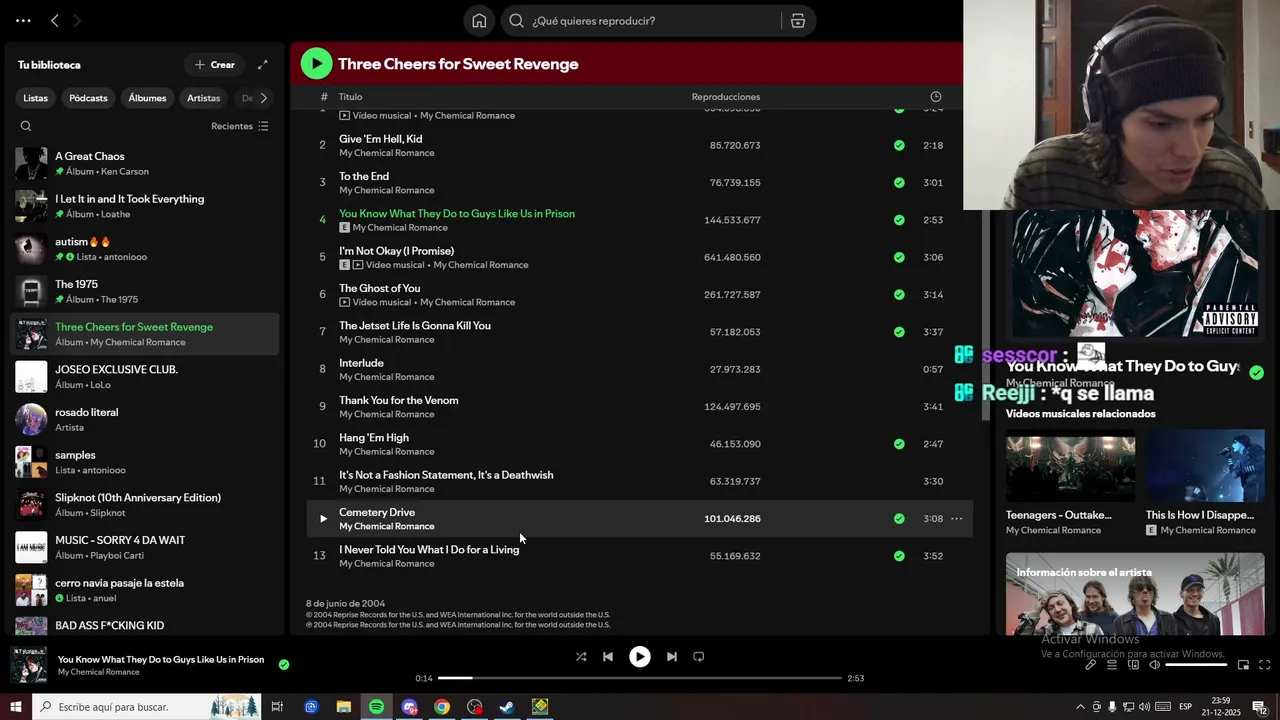Open lyrics with the microphone icon

[1091, 665]
